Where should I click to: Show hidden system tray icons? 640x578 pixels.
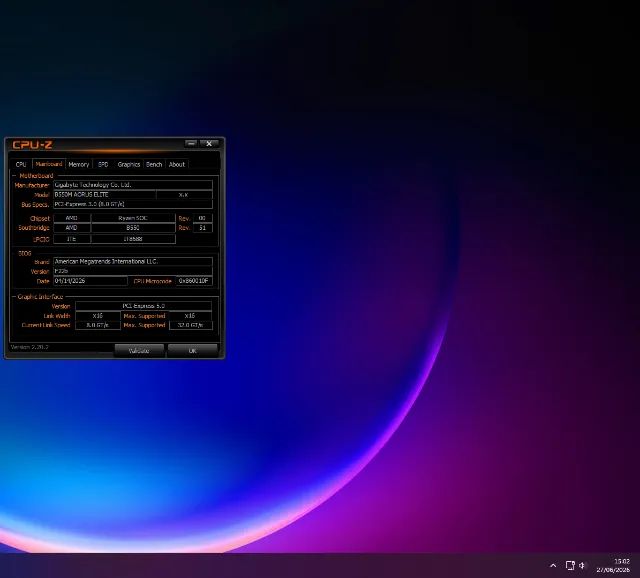pyautogui.click(x=553, y=566)
